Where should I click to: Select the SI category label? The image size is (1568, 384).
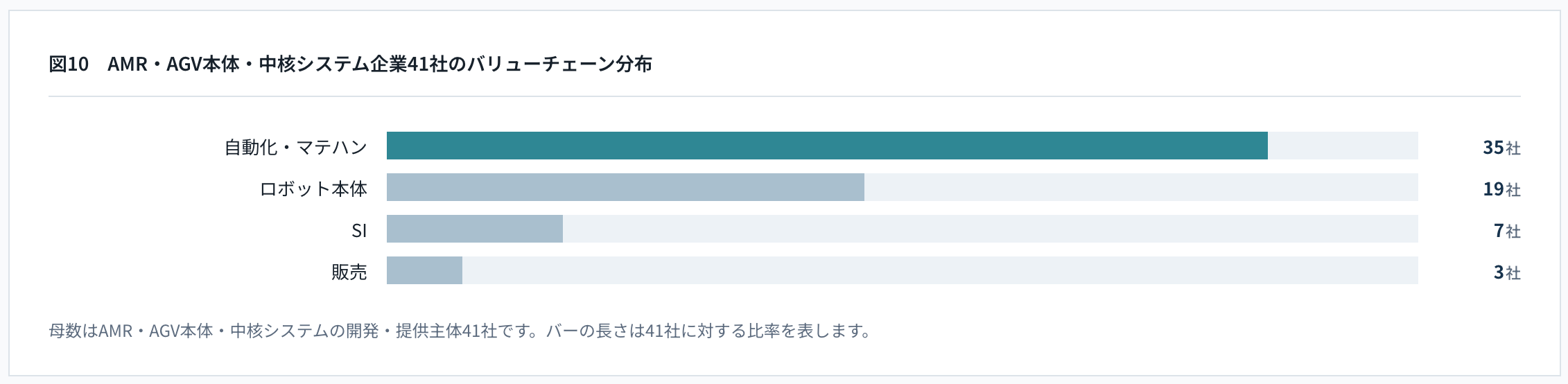tap(359, 230)
